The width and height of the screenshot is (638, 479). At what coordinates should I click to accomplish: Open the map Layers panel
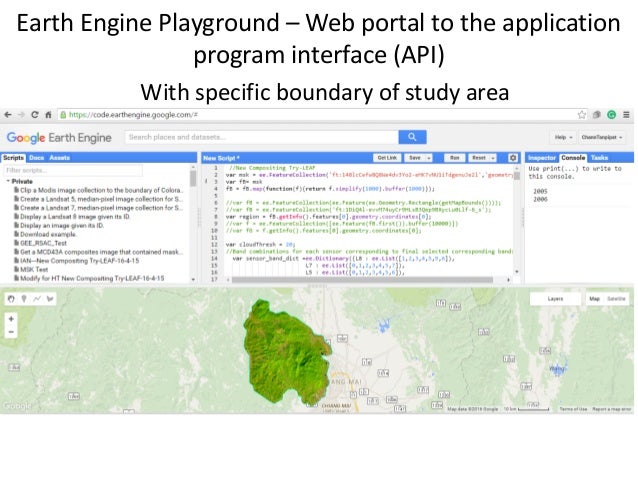pyautogui.click(x=555, y=299)
